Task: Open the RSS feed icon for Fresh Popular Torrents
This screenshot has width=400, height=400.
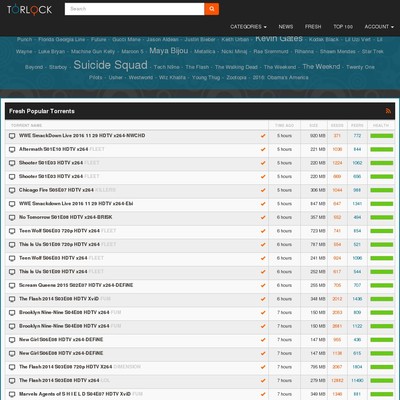Action: click(388, 111)
